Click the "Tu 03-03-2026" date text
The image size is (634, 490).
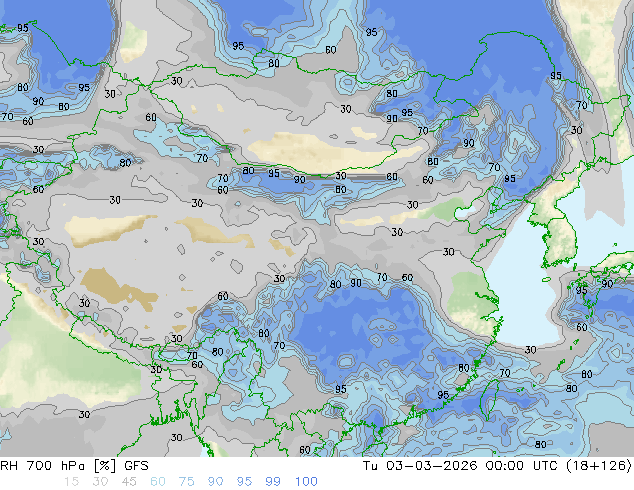420,466
